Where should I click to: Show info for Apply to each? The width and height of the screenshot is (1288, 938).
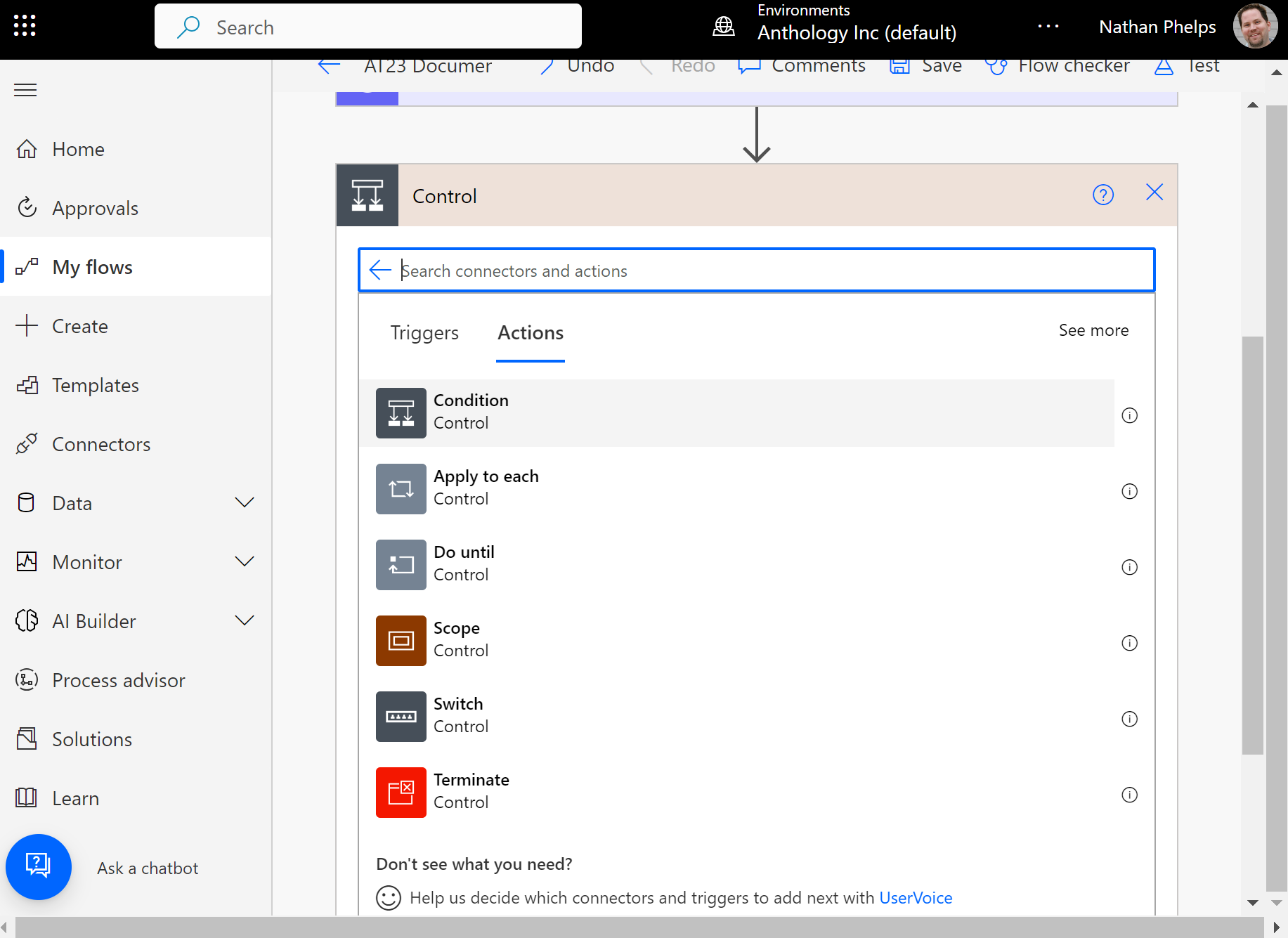(x=1129, y=491)
